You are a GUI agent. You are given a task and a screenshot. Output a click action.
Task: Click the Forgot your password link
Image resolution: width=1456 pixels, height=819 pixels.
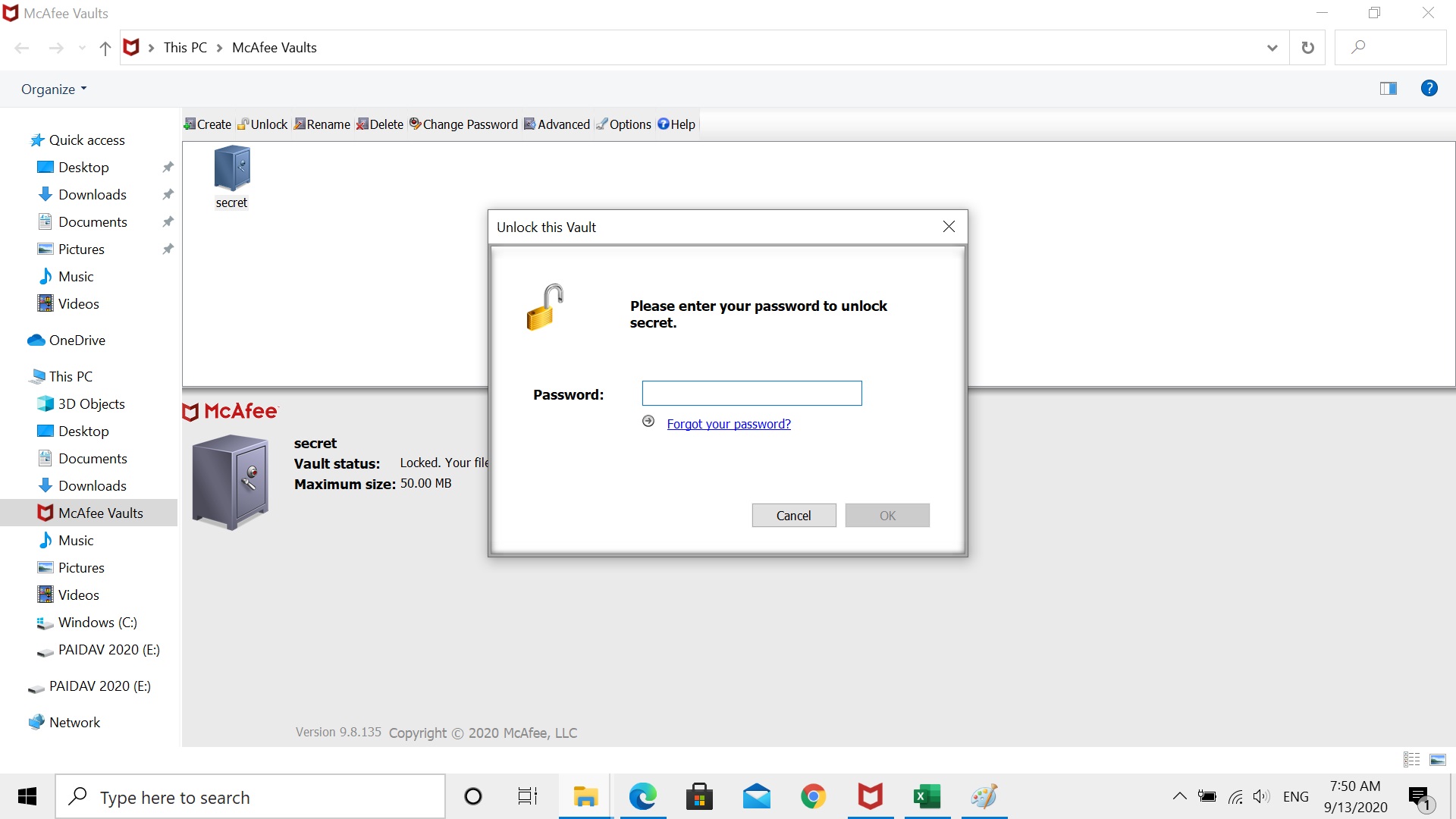[729, 424]
